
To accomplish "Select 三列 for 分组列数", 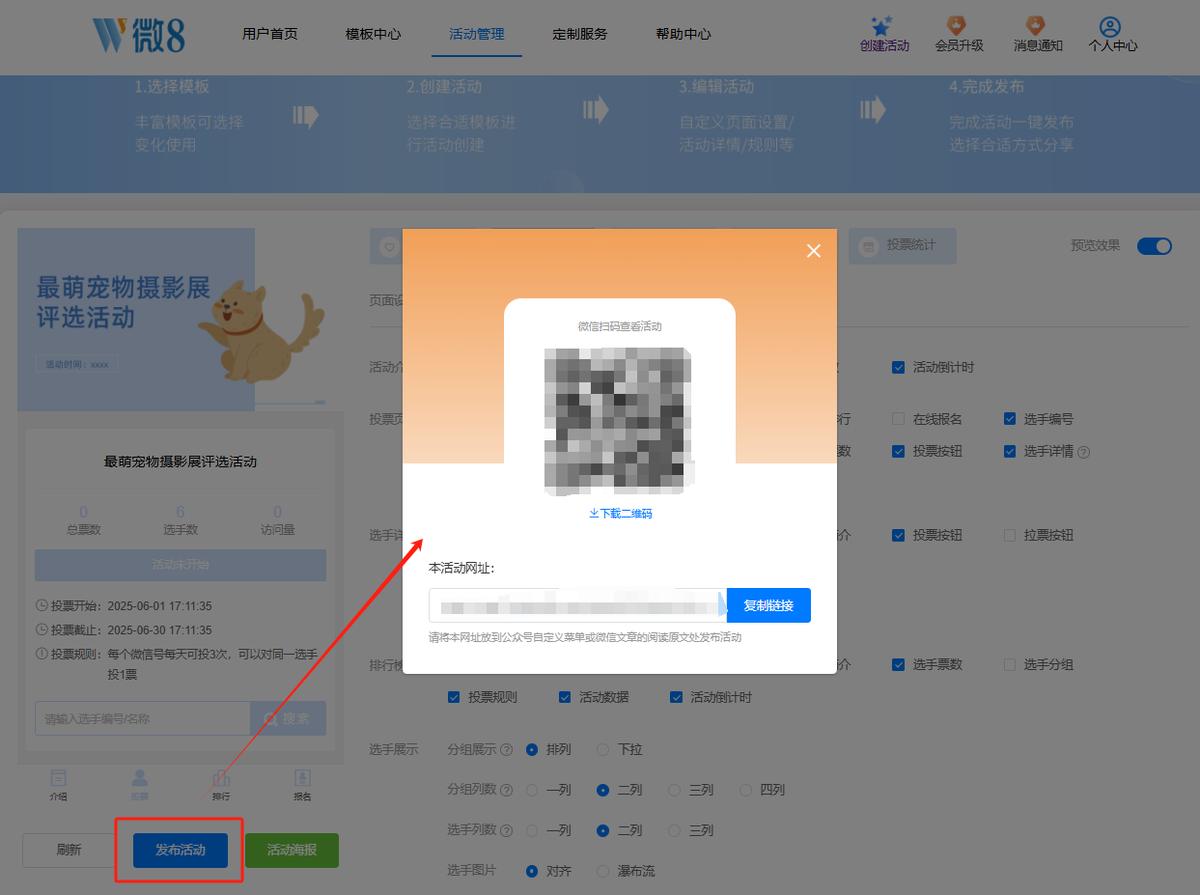I will coord(675,790).
